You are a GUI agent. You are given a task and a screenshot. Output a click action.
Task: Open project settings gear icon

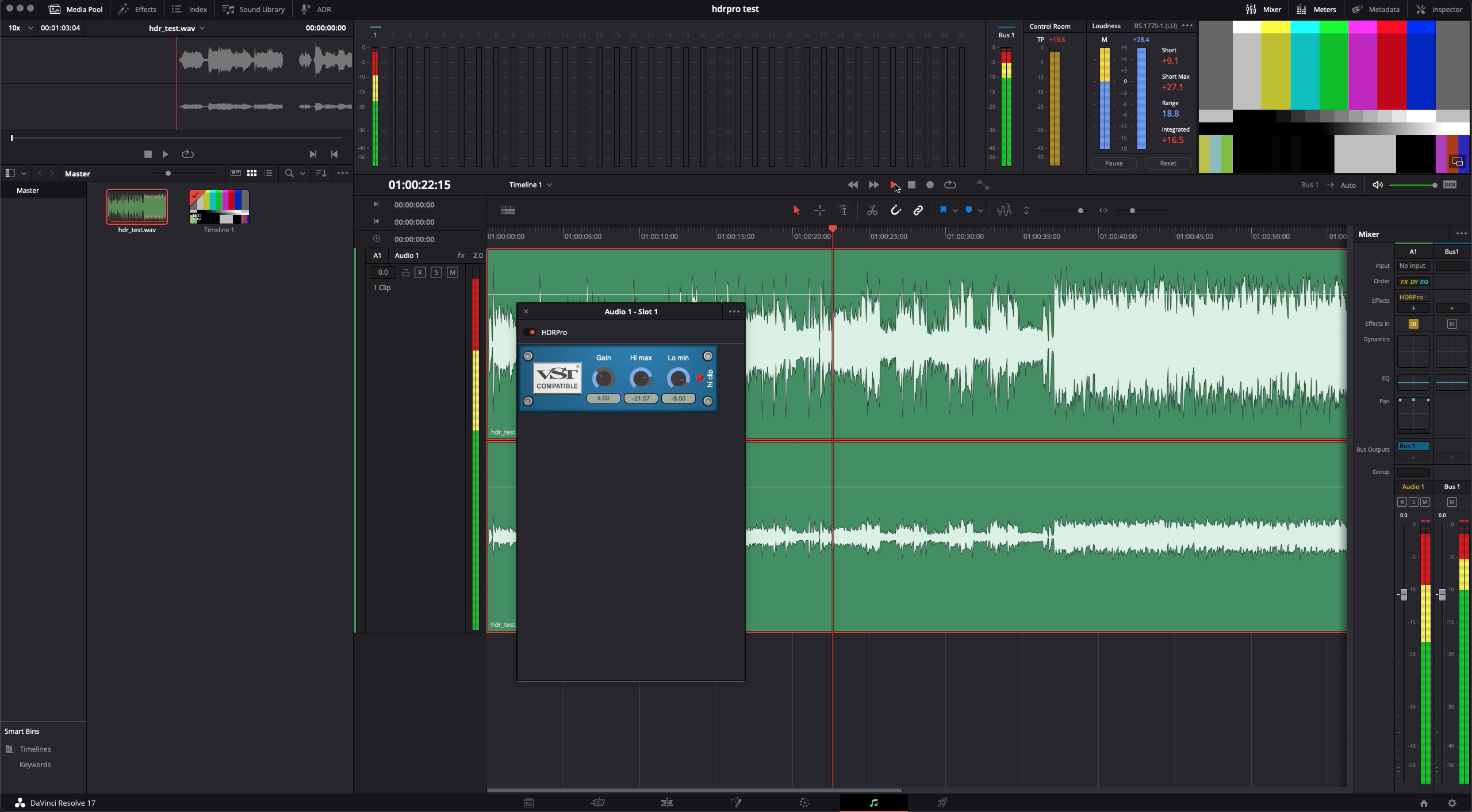[1452, 803]
